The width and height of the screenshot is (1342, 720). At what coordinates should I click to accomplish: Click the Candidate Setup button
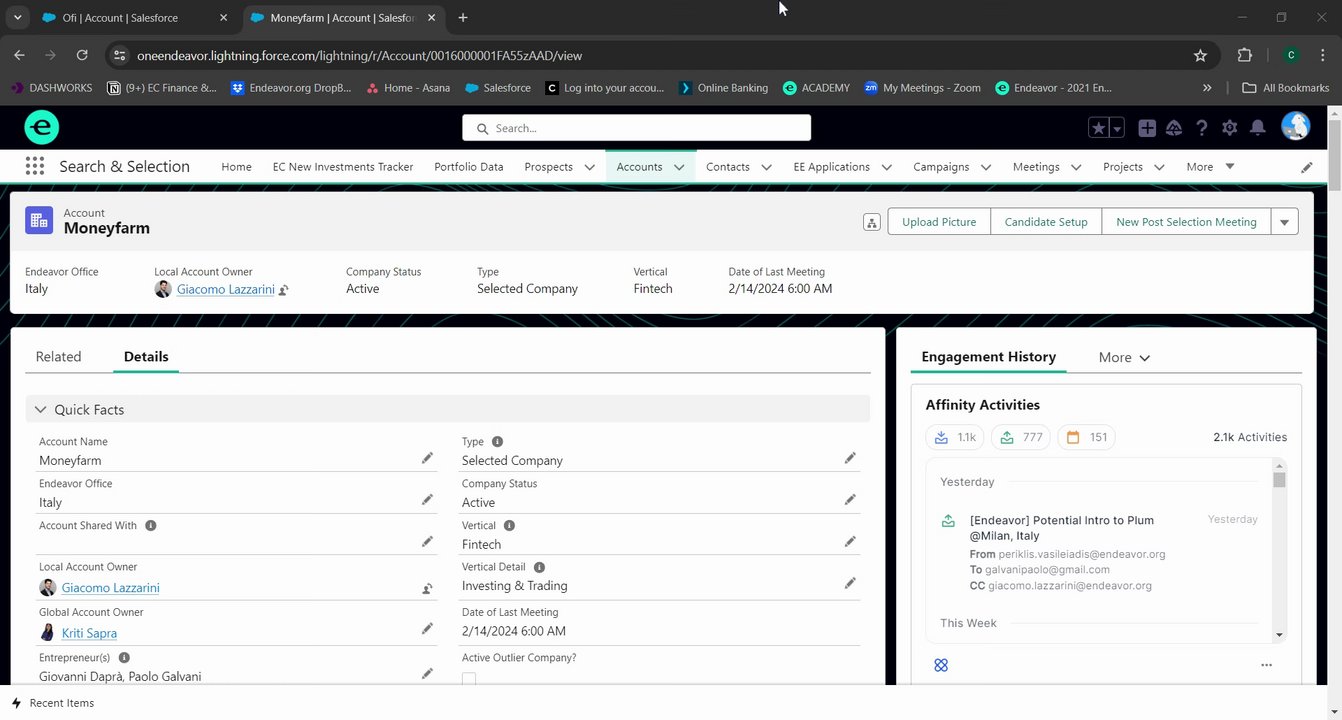point(1046,222)
